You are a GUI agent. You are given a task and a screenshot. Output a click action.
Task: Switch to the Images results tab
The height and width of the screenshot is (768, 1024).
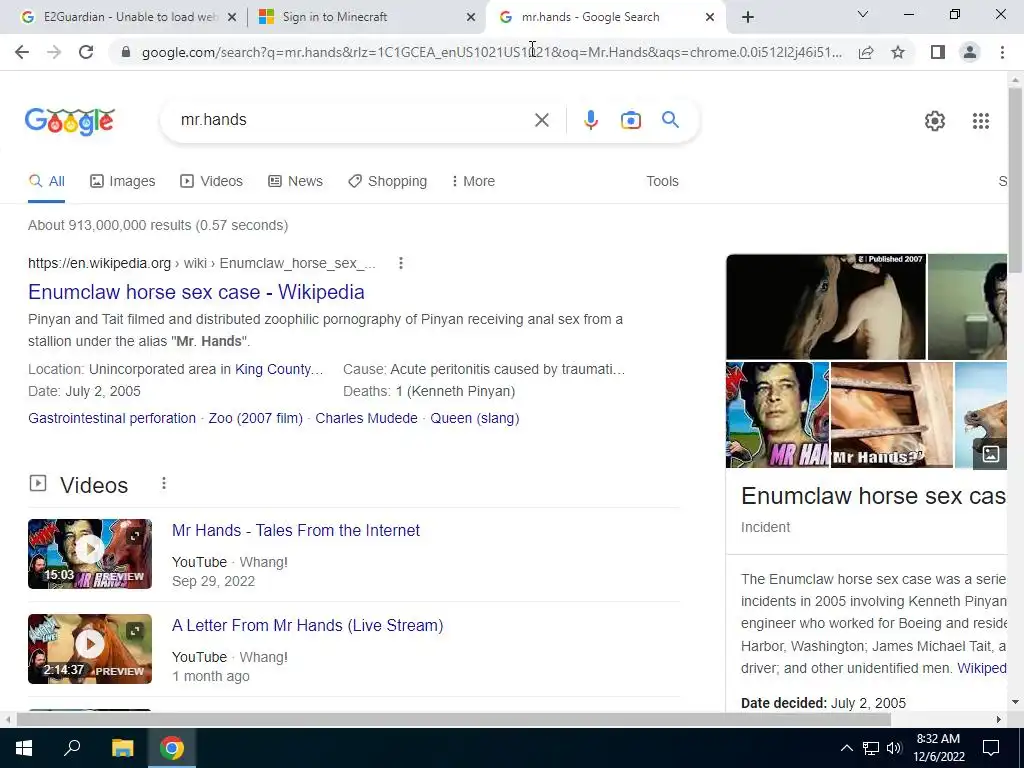tap(123, 182)
